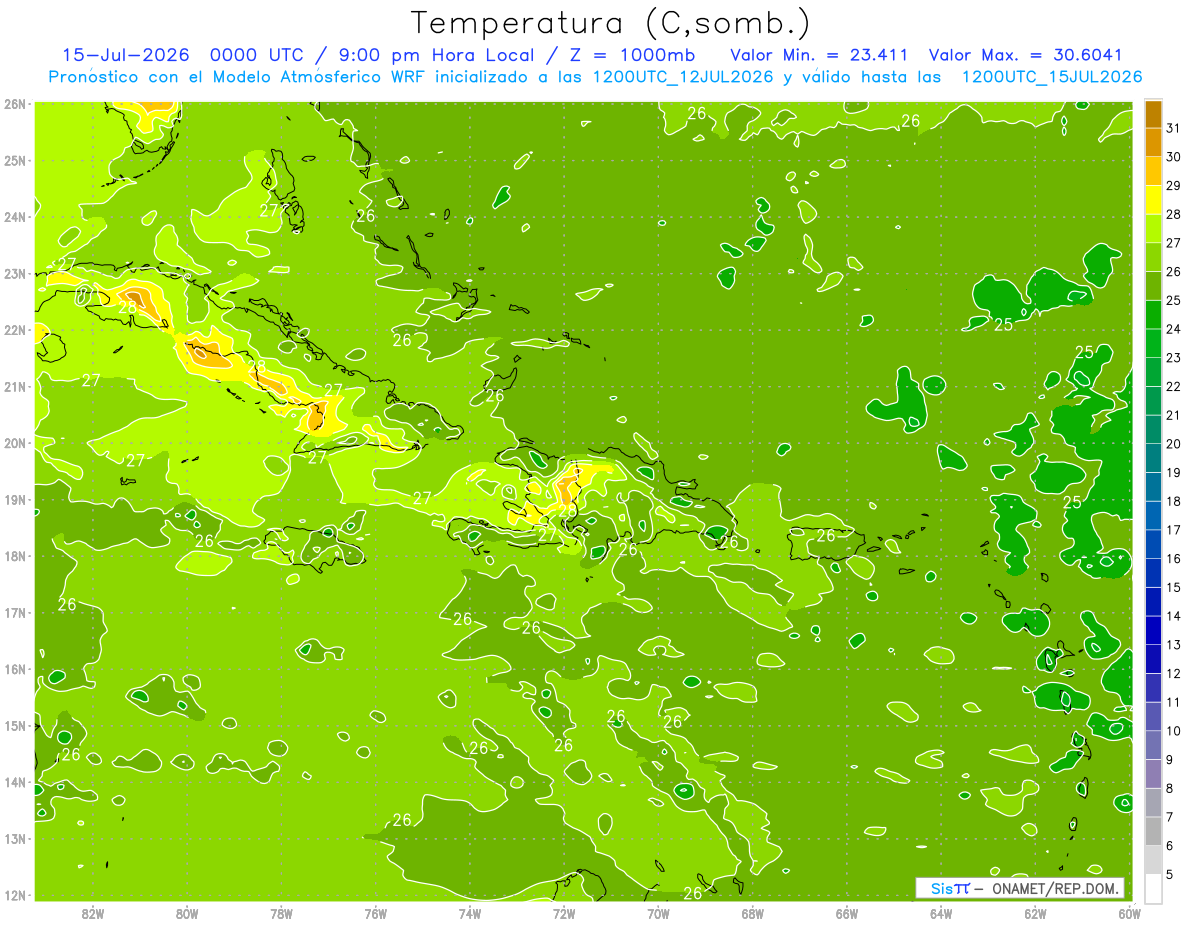Screen dimensions: 1200x927
Task: Click the '25N' latitude axis label
Action: [15, 160]
